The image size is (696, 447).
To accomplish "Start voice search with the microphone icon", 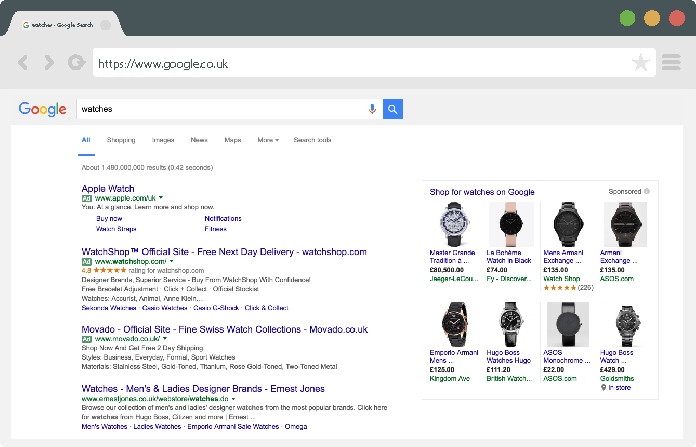I will (372, 109).
